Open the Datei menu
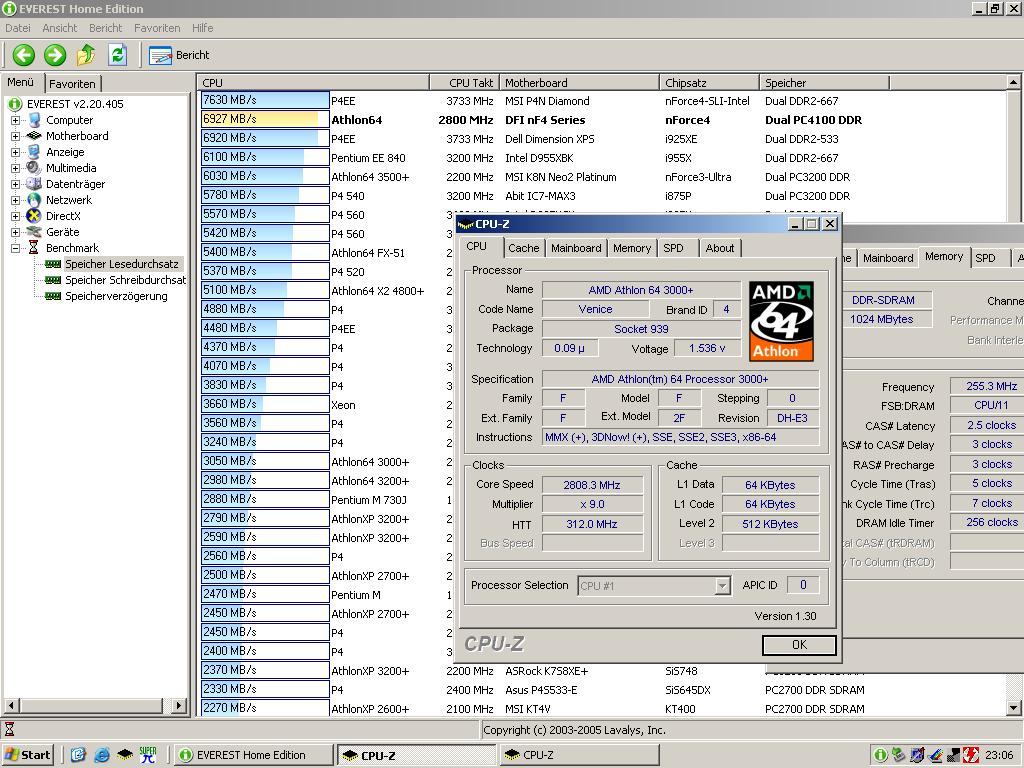Image resolution: width=1024 pixels, height=768 pixels. click(x=18, y=28)
